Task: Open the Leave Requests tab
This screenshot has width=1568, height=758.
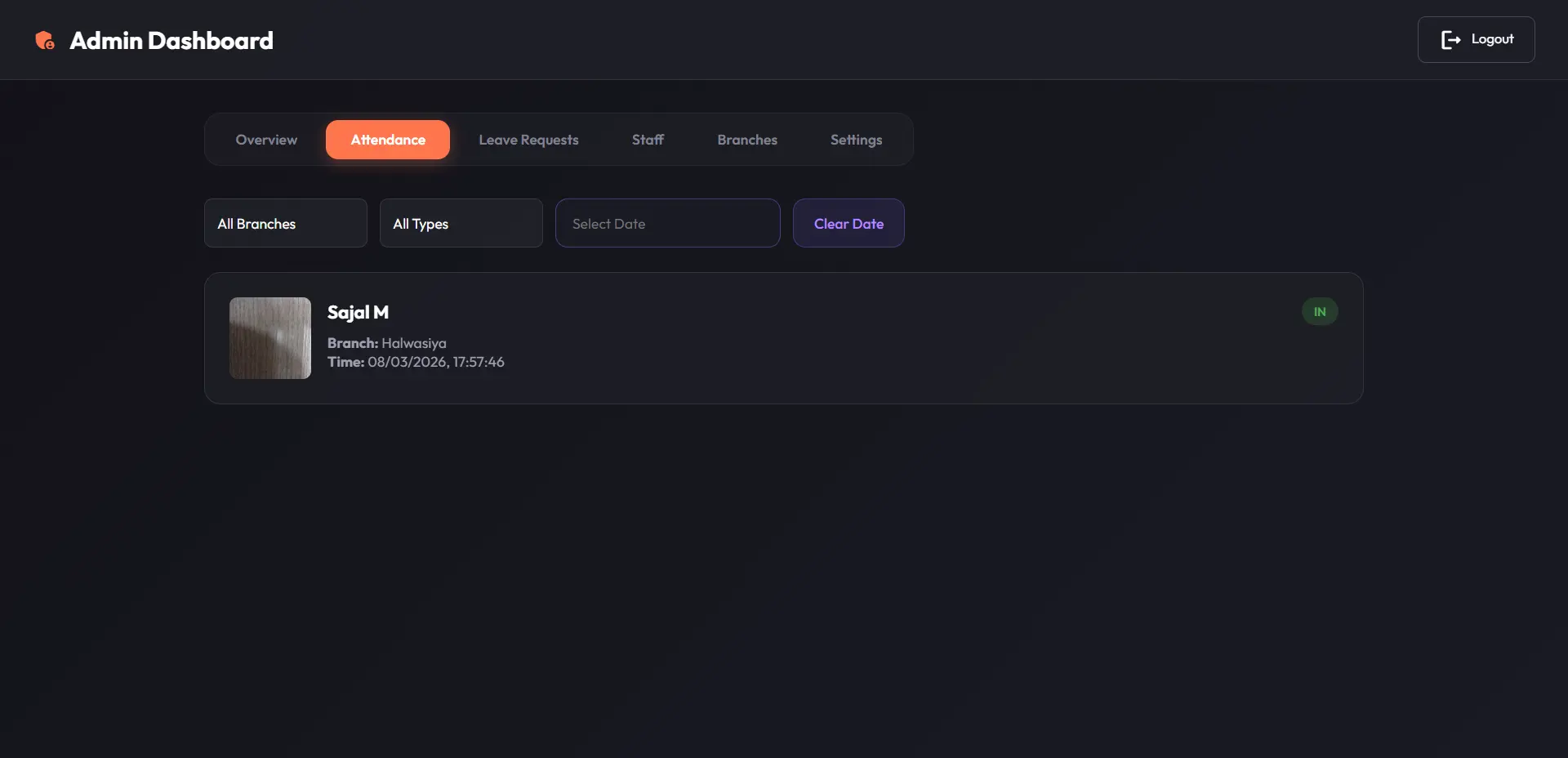Action: 528,140
